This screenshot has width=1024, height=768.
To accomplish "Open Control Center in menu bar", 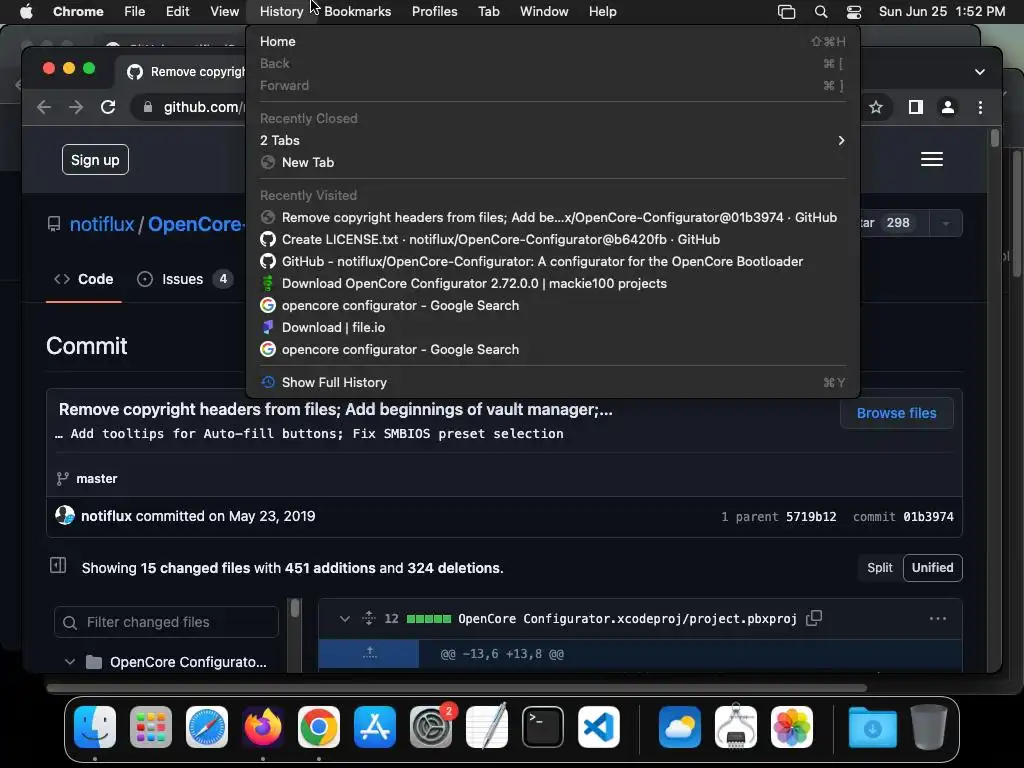I will coord(854,11).
